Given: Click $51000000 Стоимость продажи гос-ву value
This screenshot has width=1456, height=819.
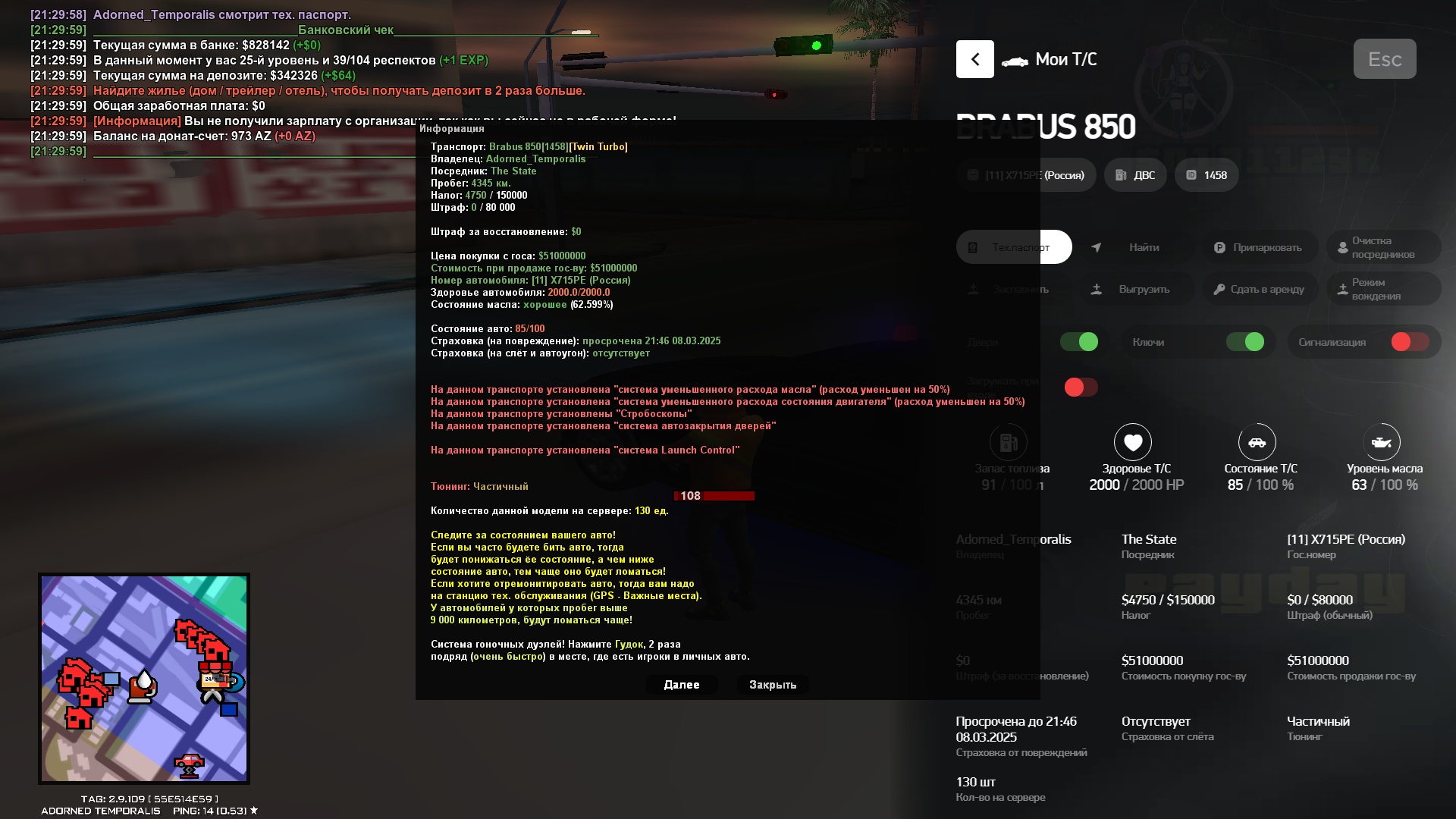Looking at the screenshot, I should [1318, 661].
